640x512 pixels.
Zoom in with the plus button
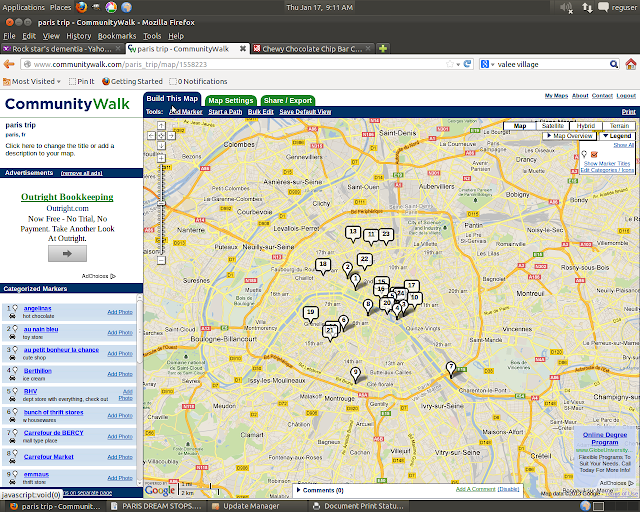161,158
